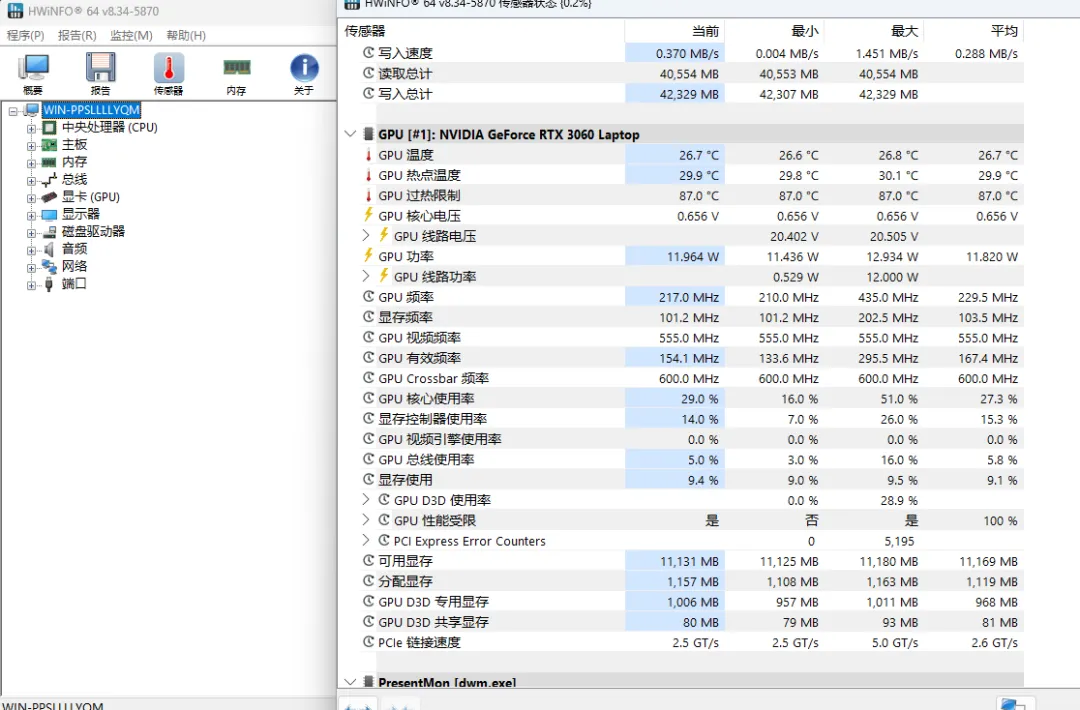Click the 内存 memory module icon
This screenshot has width=1080, height=710.
click(x=236, y=74)
